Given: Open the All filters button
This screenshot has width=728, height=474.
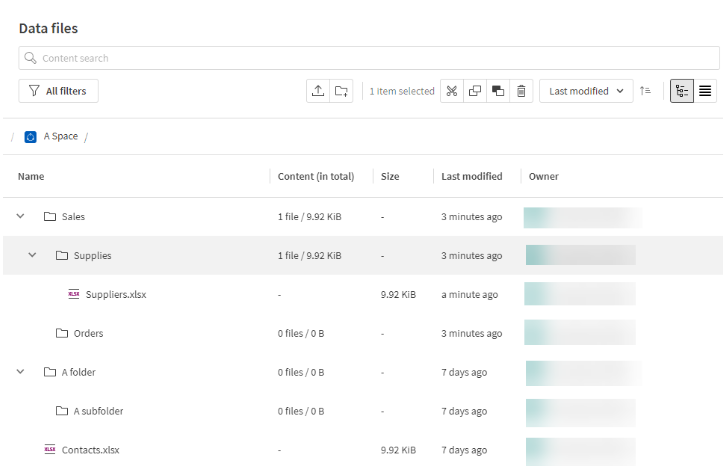Looking at the screenshot, I should click(58, 91).
